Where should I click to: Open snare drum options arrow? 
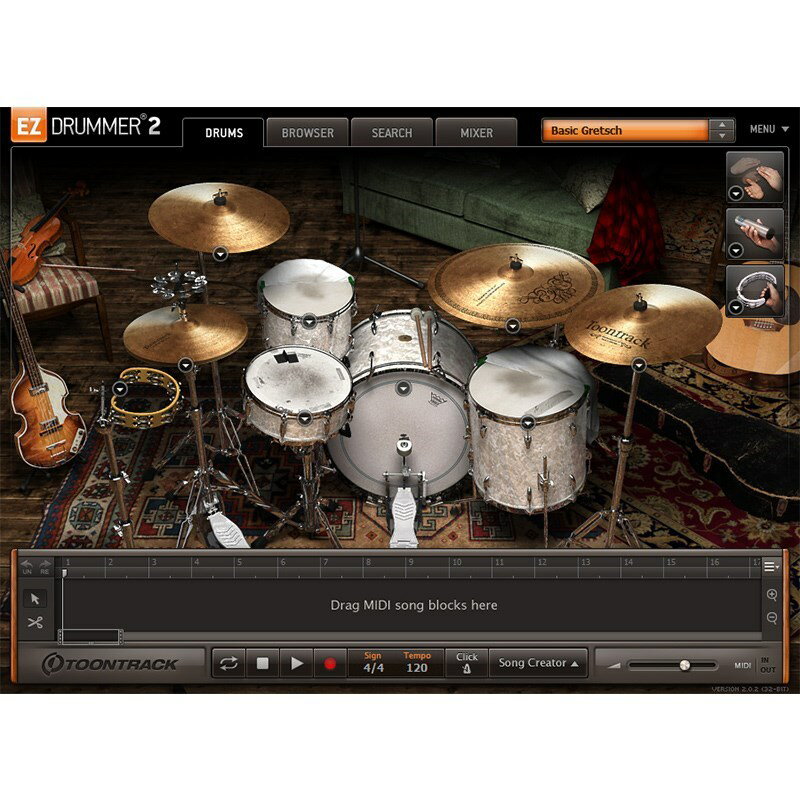304,418
